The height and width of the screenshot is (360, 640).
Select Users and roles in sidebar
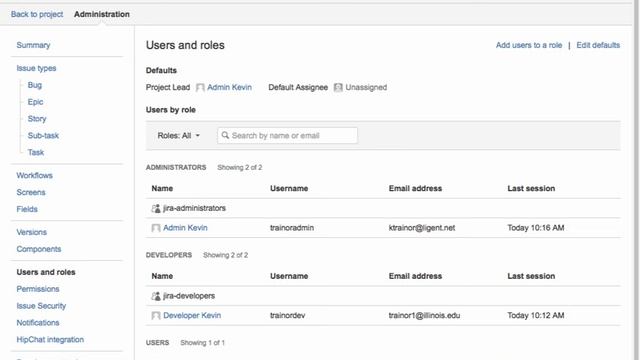[x=46, y=272]
